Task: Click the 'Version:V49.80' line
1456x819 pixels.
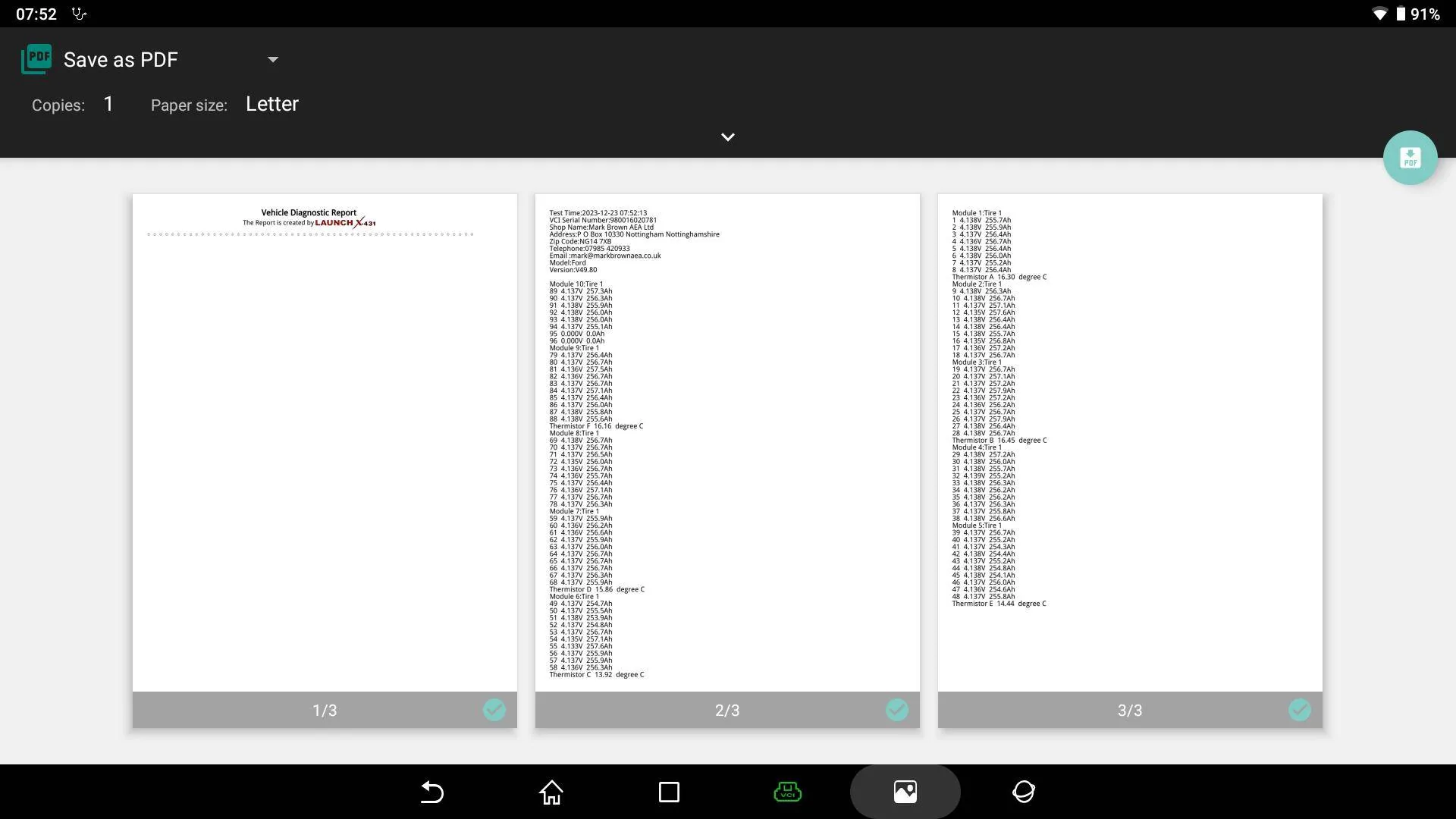Action: (x=573, y=270)
